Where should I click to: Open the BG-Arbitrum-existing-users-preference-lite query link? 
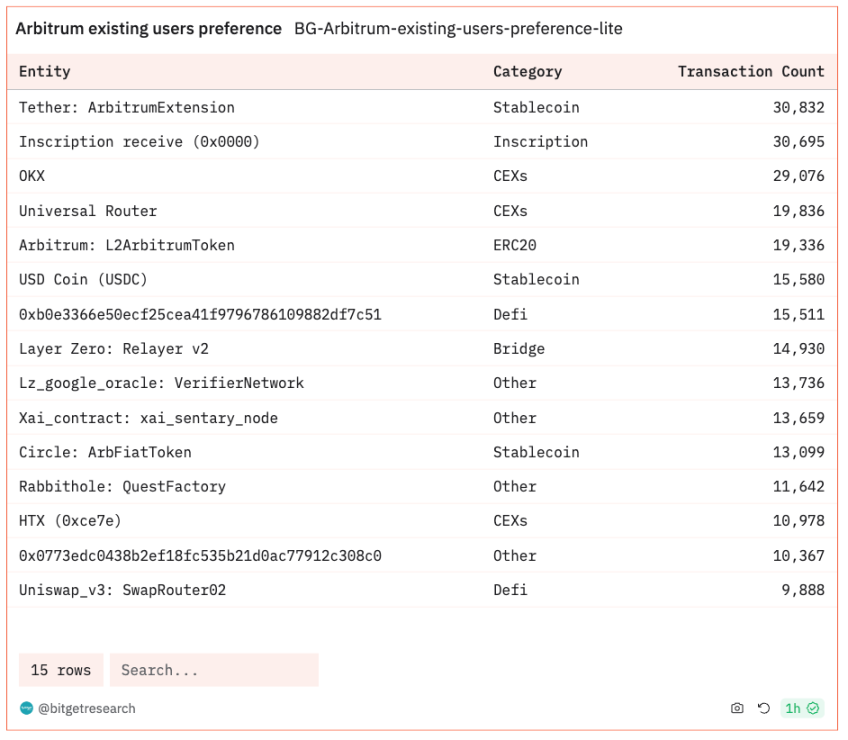pyautogui.click(x=458, y=29)
